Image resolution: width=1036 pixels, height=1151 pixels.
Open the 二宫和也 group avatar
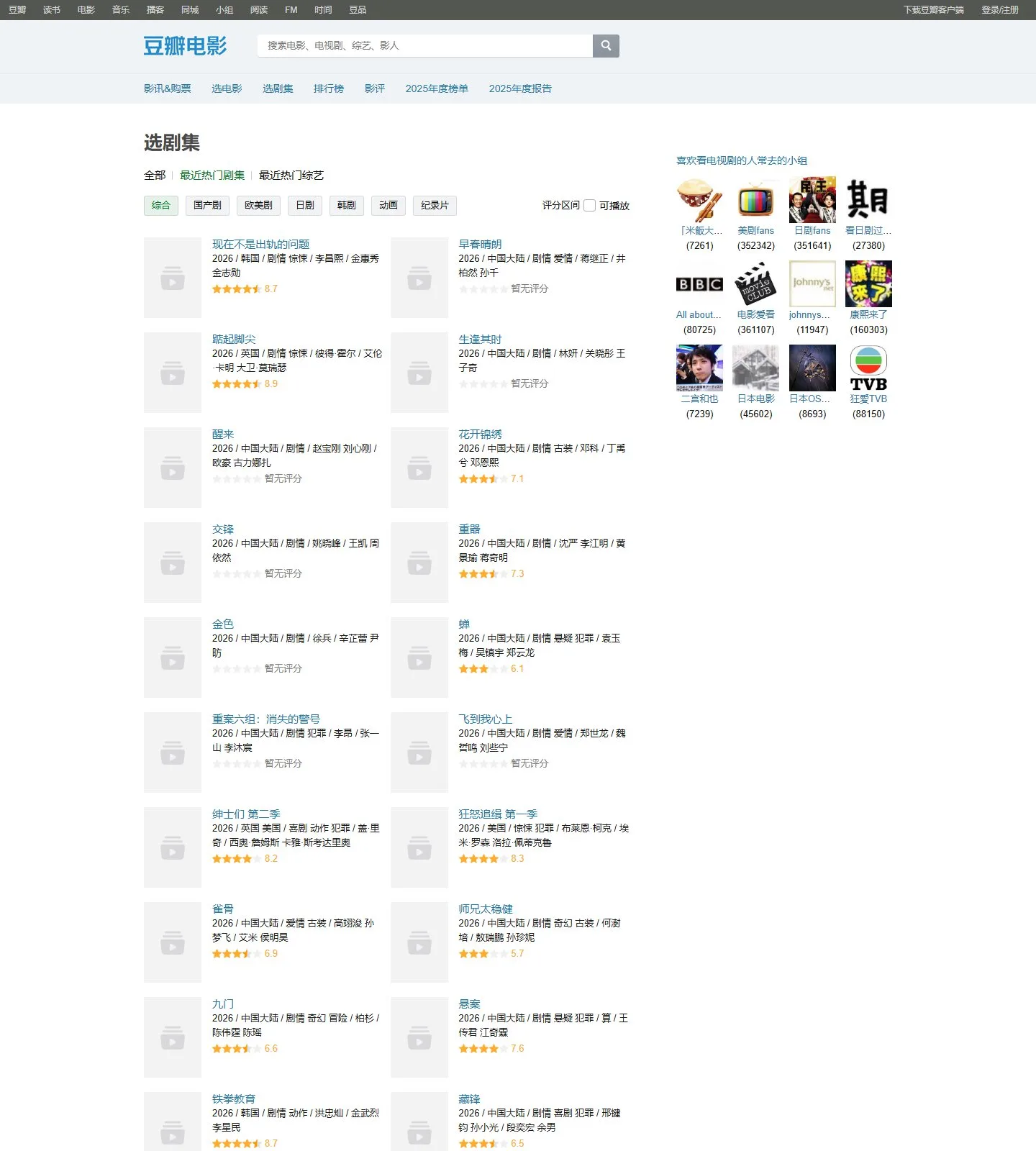tap(699, 368)
